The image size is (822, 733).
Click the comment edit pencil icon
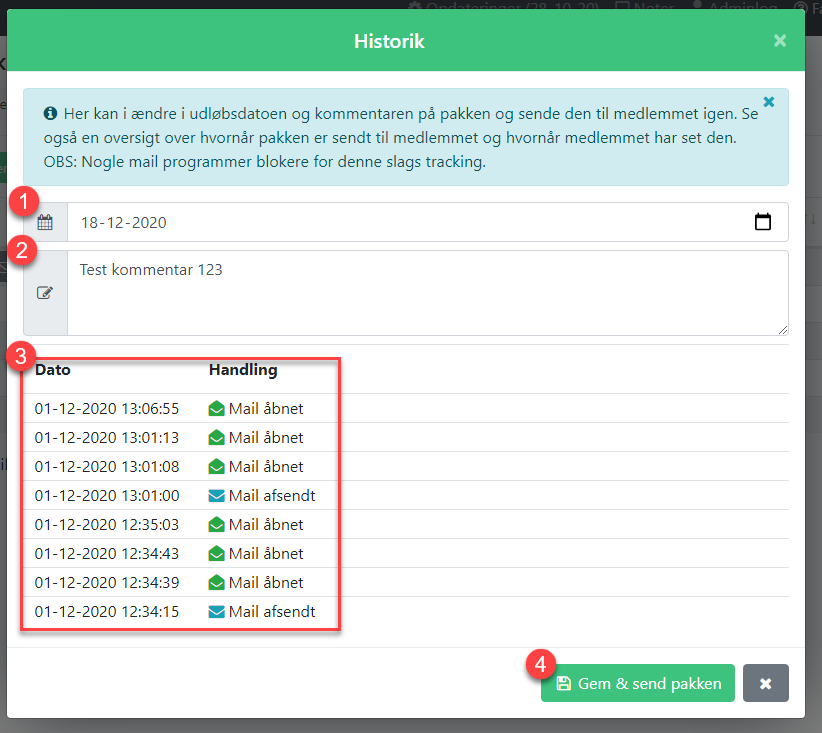click(x=45, y=293)
